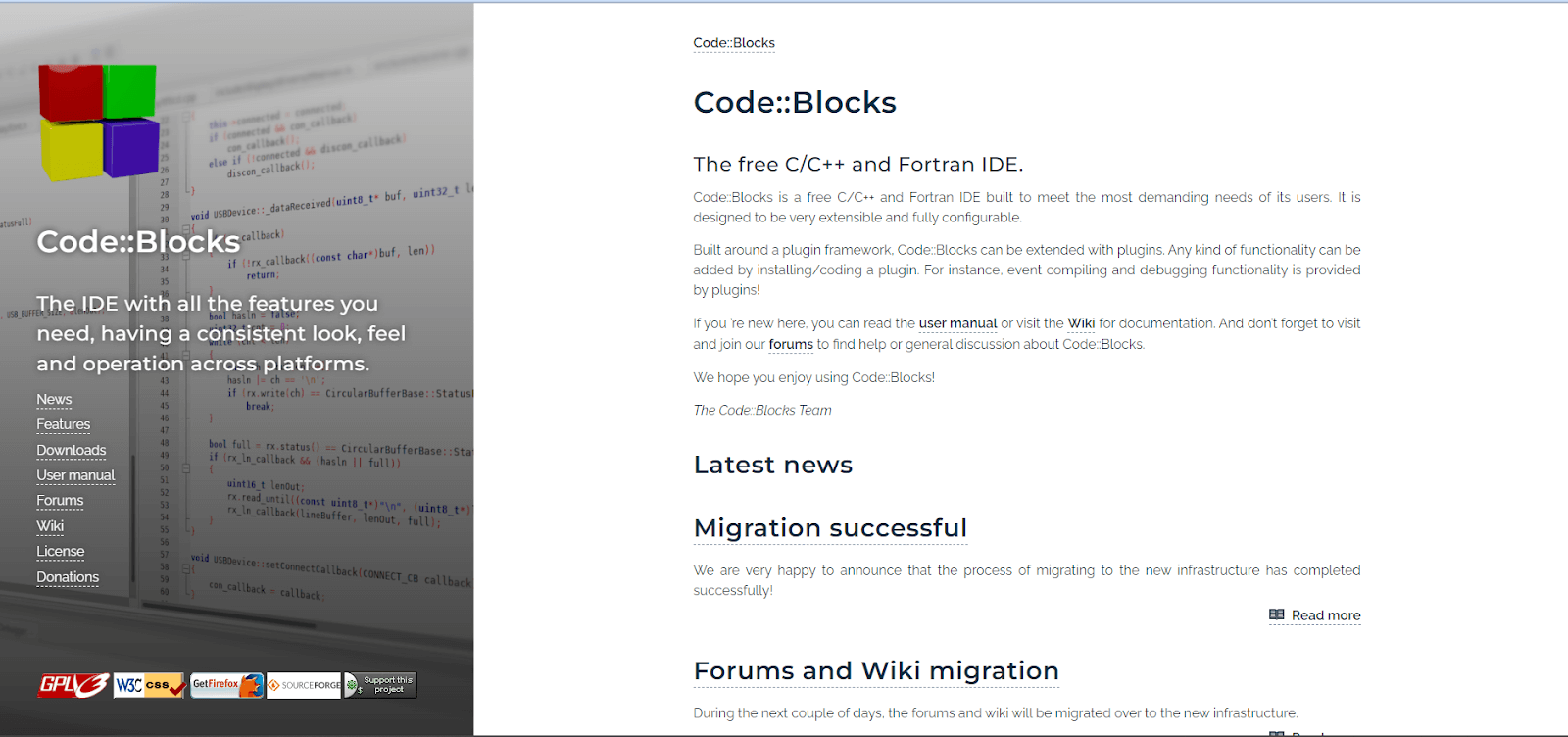The image size is (1568, 737).
Task: Click the Code::Blocks sidebar title
Action: pos(138,242)
